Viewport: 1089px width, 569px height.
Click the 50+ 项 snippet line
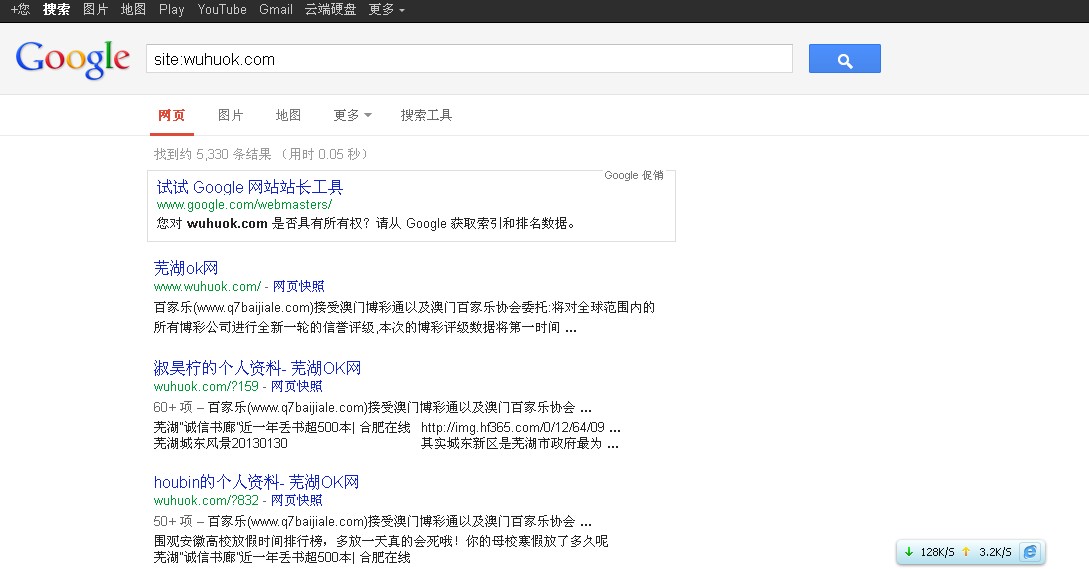click(372, 522)
